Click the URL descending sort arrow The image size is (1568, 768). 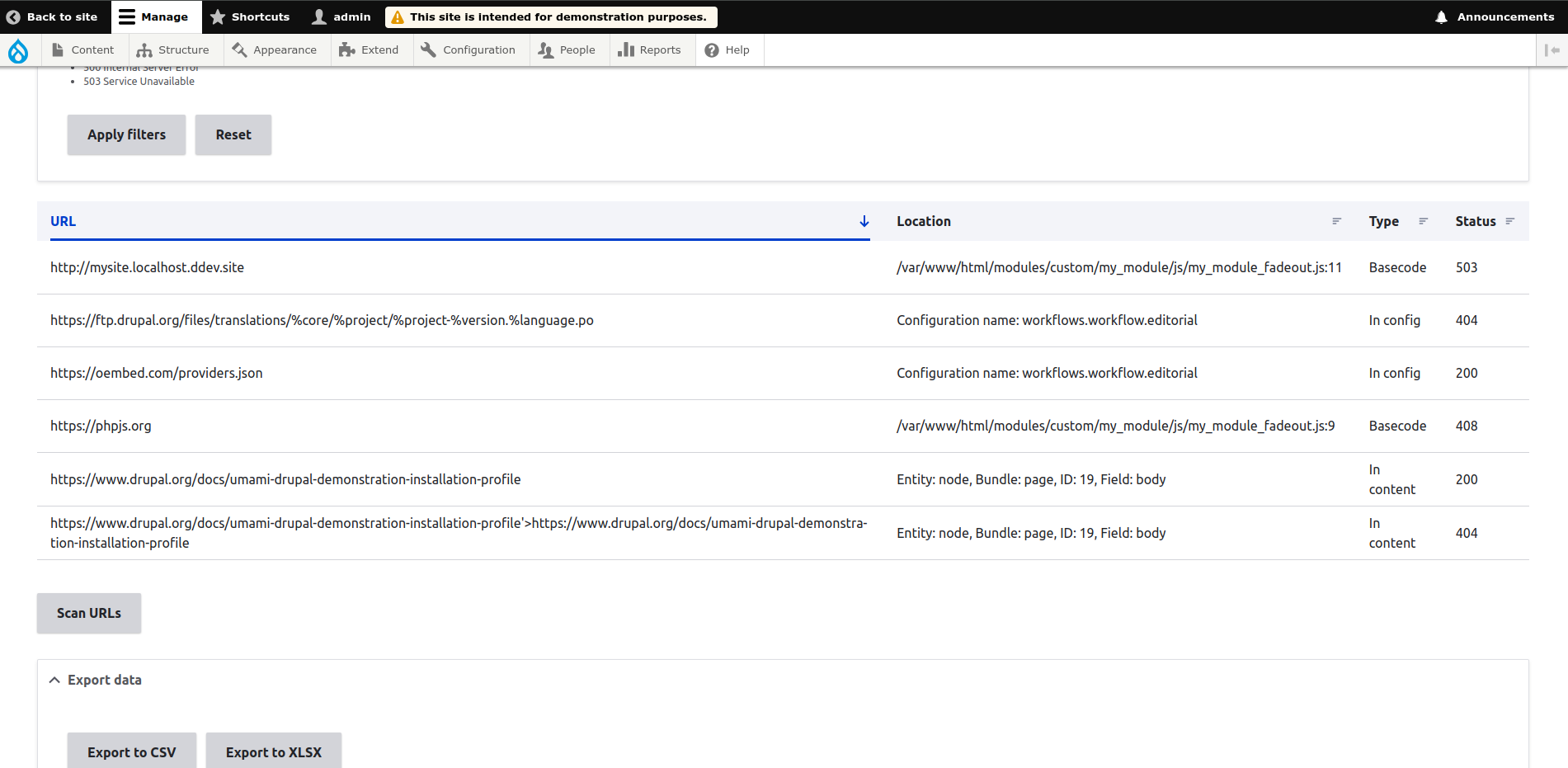[x=864, y=221]
